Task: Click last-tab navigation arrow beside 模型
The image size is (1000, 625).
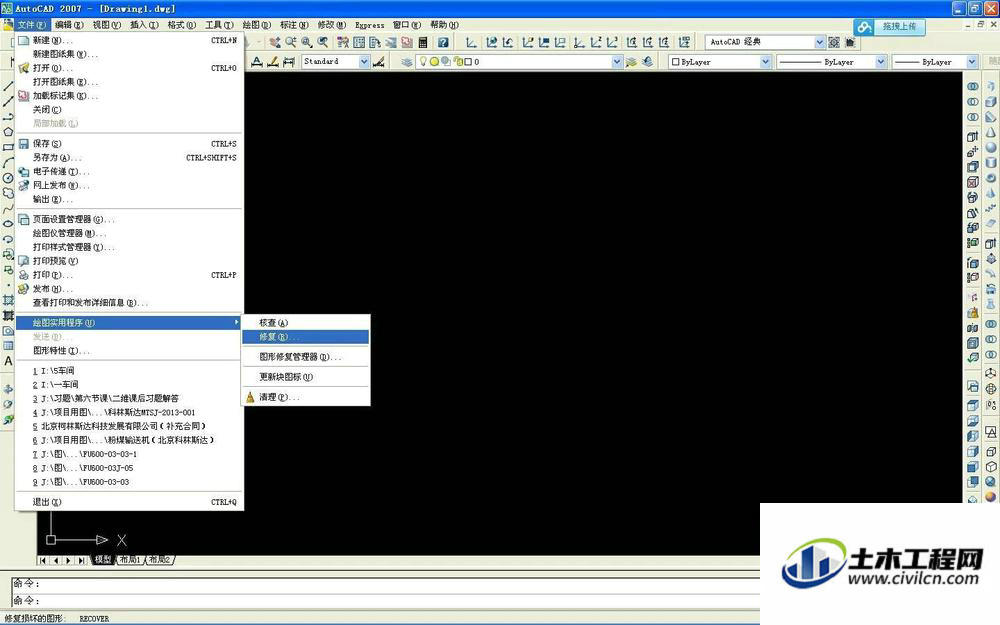Action: [81, 560]
